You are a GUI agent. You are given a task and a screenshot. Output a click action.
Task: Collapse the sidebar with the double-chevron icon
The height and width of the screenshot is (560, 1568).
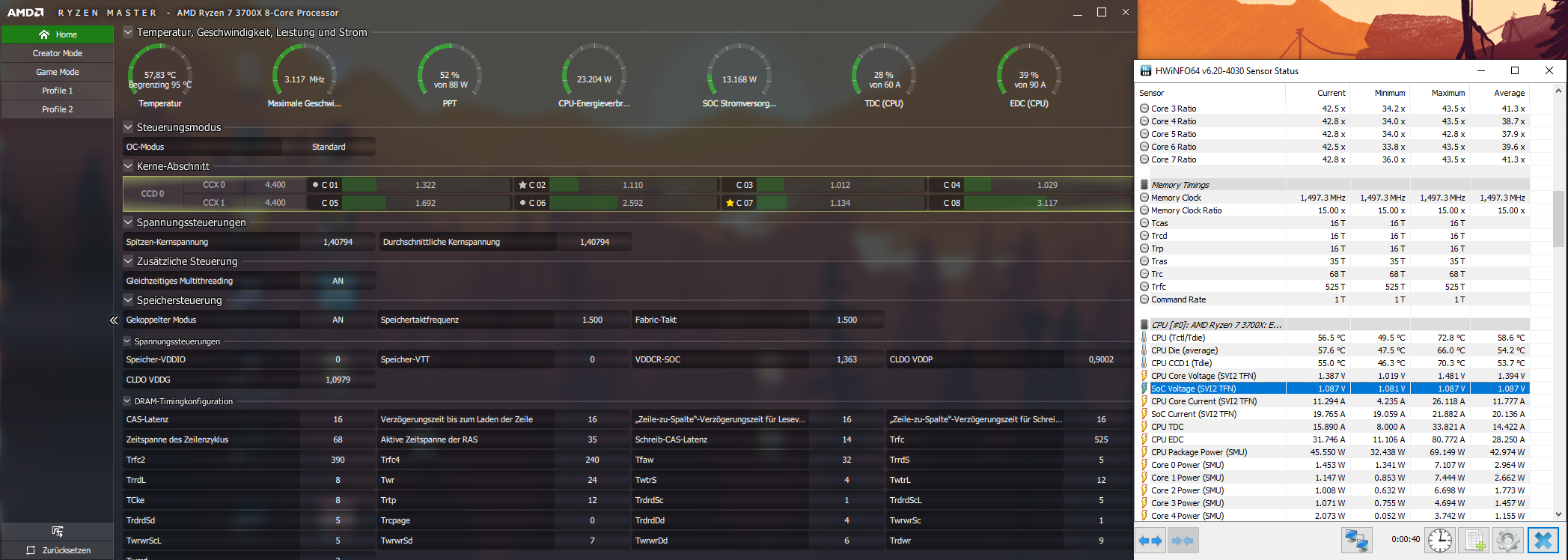(114, 320)
